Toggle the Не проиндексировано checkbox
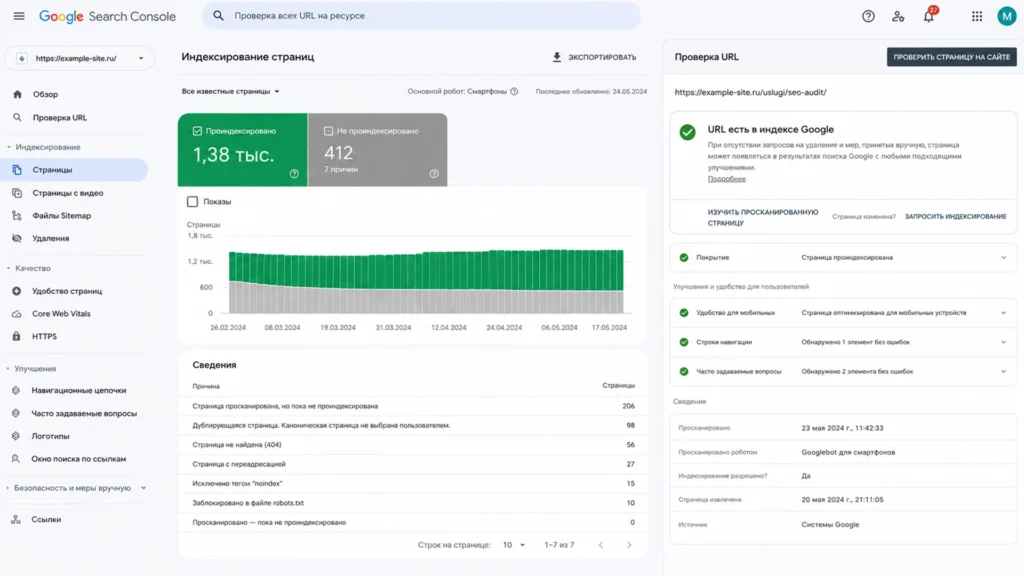The width and height of the screenshot is (1024, 576). (328, 131)
